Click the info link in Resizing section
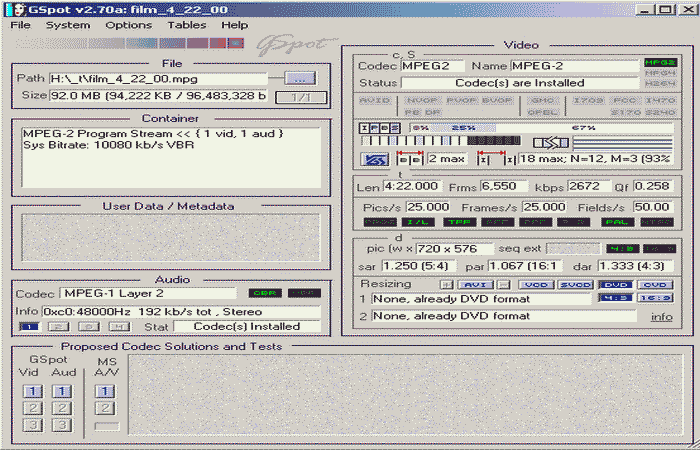Screen dimensions: 700x450 [x=661, y=316]
